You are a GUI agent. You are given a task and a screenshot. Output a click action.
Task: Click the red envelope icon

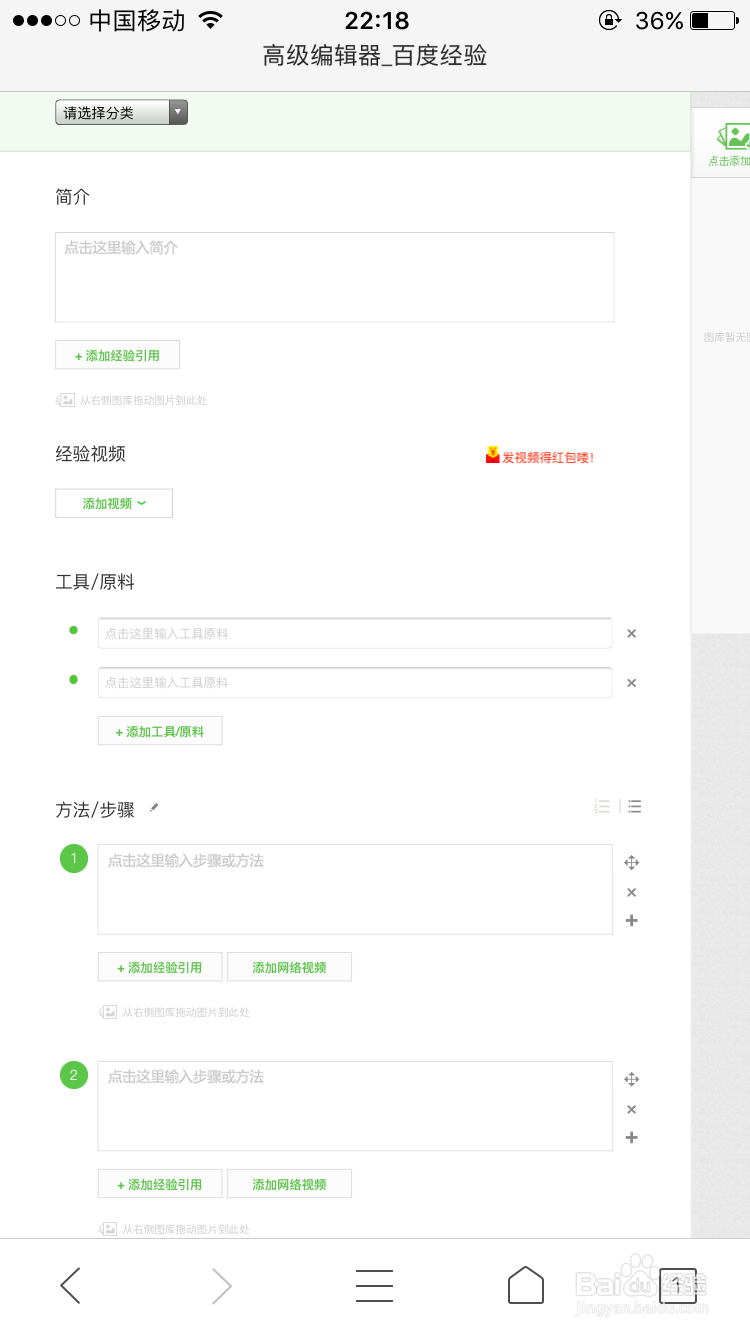492,455
